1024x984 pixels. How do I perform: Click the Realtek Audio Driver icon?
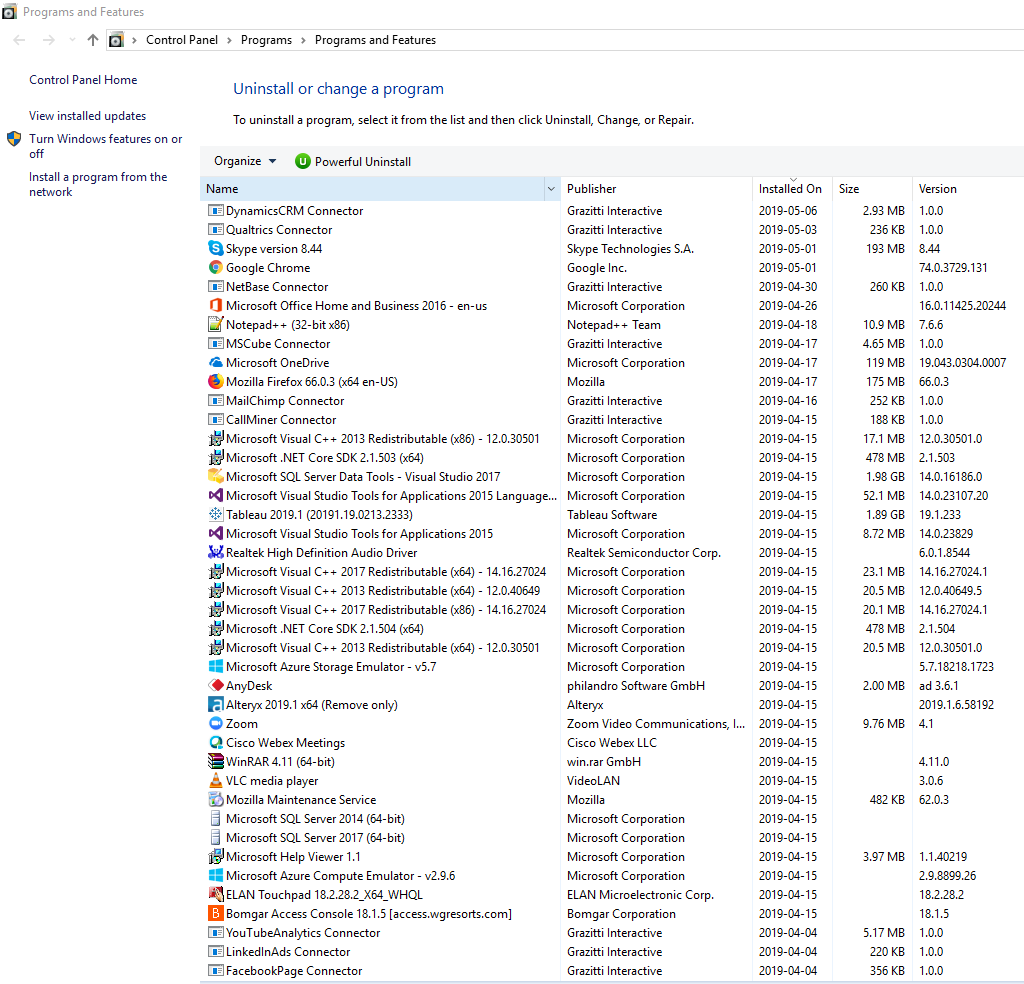click(216, 552)
